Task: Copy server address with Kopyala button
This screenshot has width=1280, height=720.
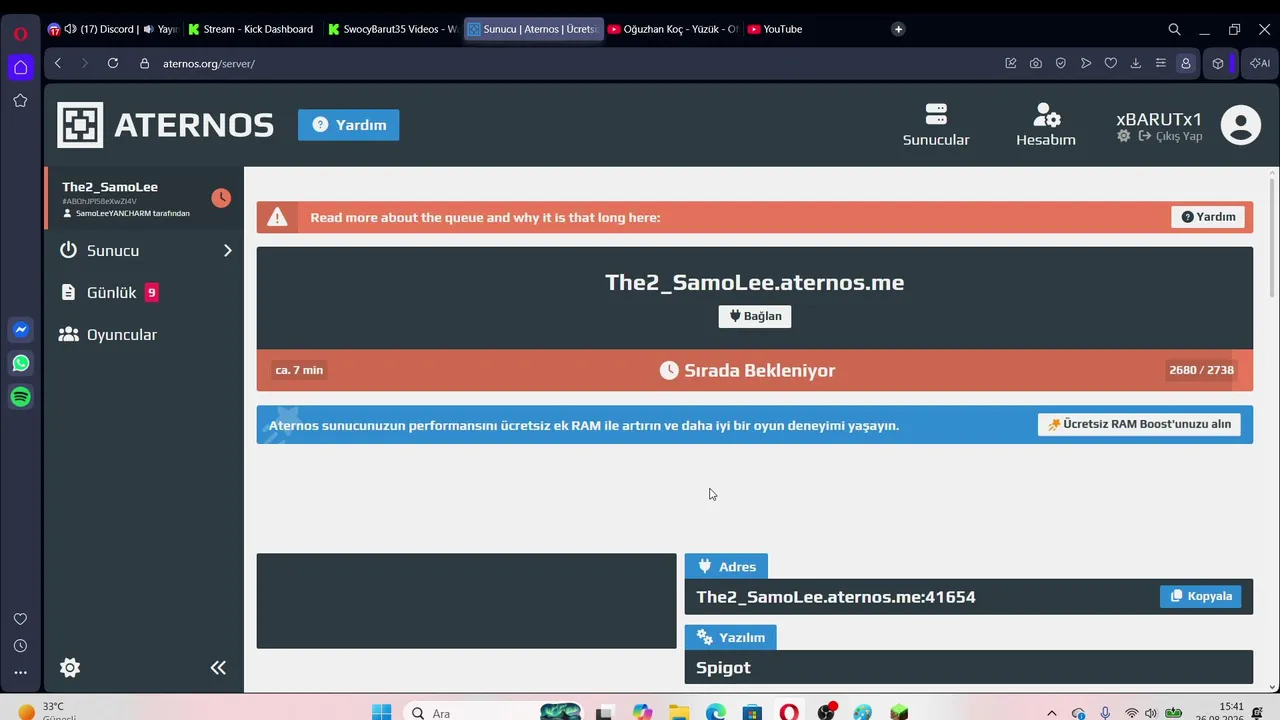Action: pos(1200,596)
